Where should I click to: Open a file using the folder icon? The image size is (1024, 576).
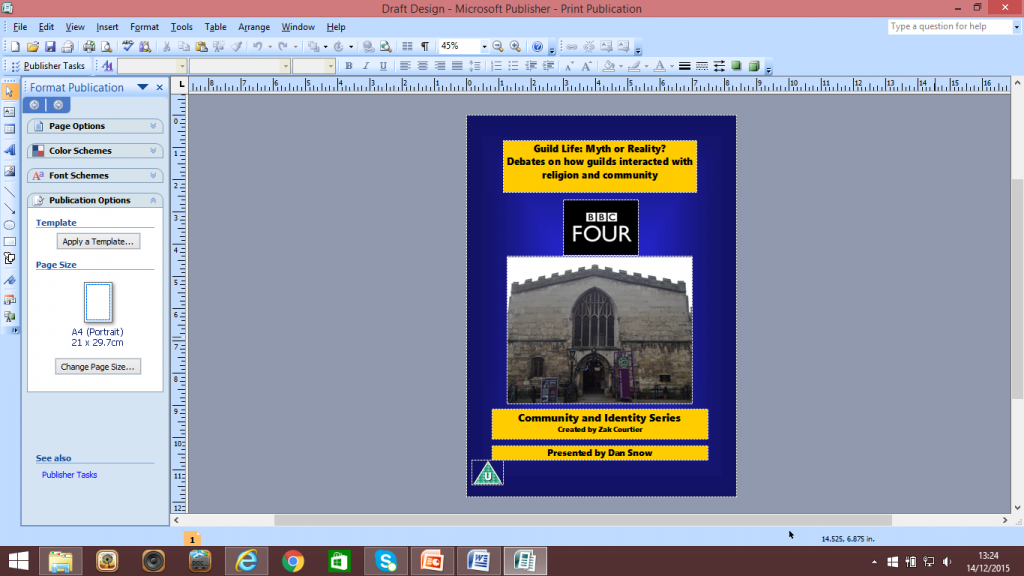(x=32, y=46)
